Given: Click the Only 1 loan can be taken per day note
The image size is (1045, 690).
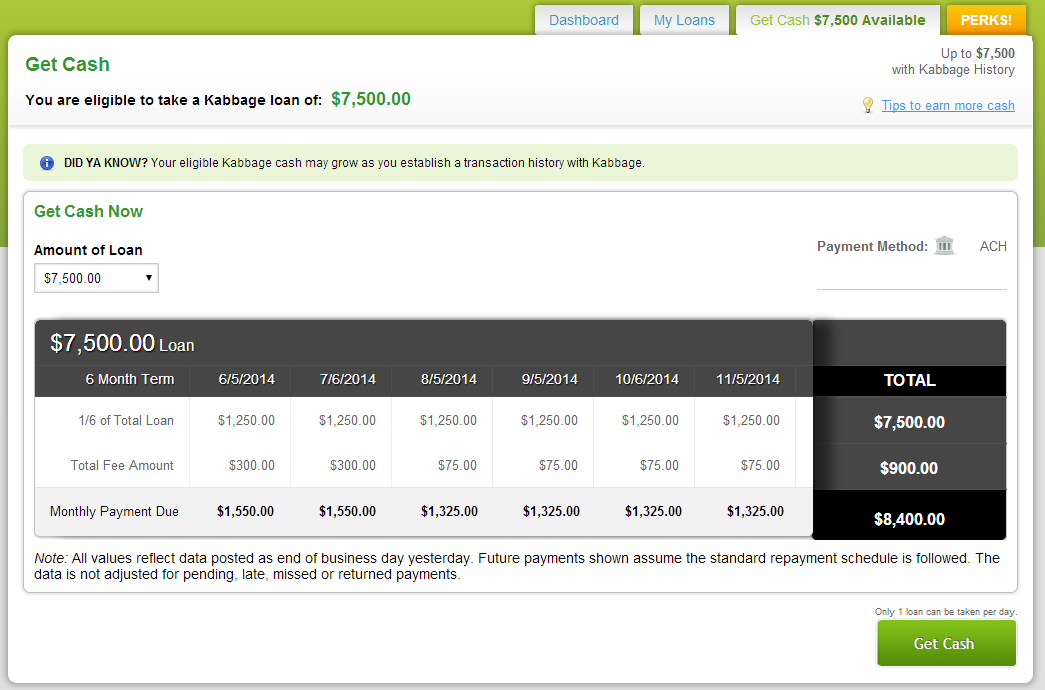Looking at the screenshot, I should click(x=946, y=611).
